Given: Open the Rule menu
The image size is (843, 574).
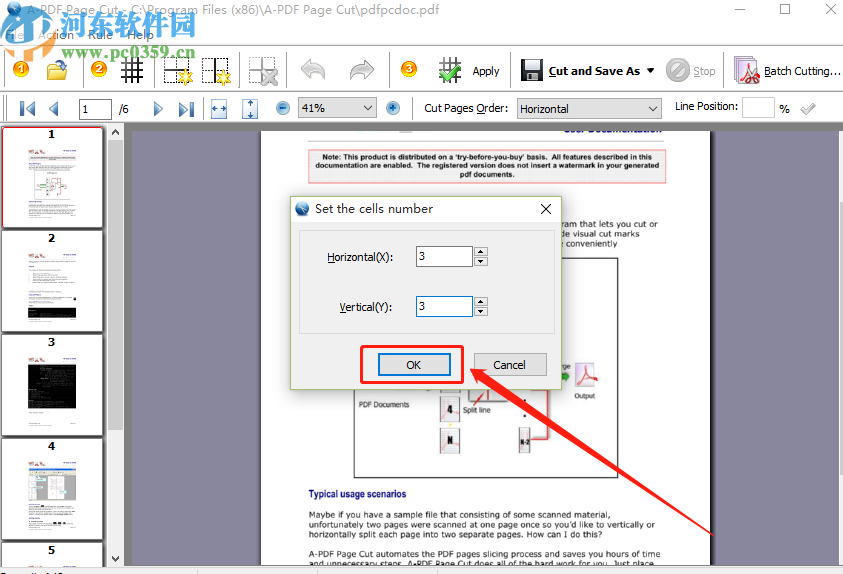Looking at the screenshot, I should (100, 35).
